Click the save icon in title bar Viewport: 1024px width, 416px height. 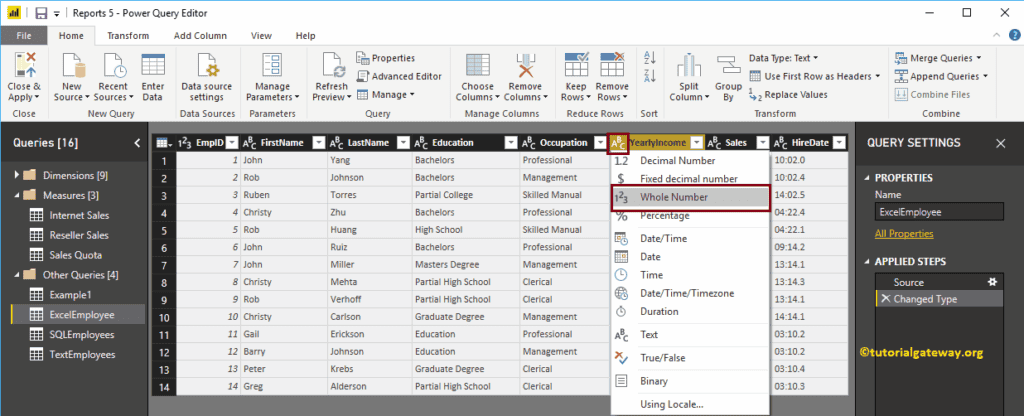pos(40,13)
